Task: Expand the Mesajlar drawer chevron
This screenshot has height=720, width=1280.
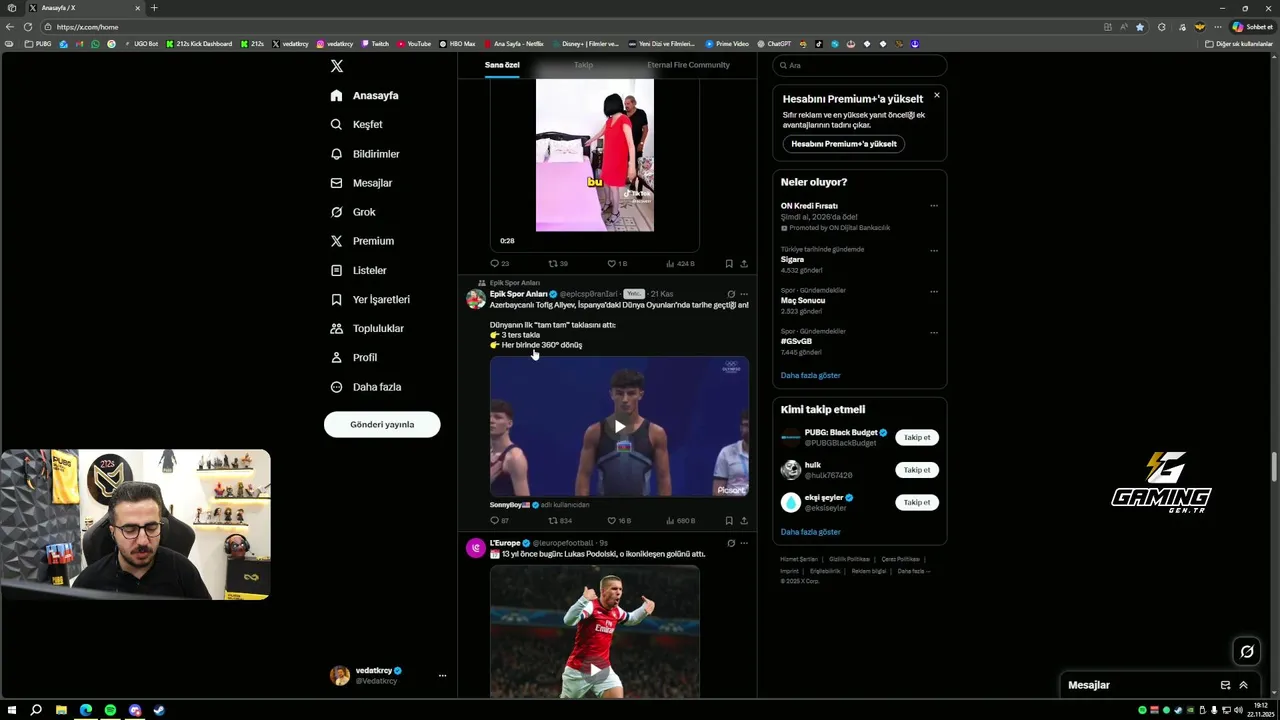Action: pos(1243,685)
